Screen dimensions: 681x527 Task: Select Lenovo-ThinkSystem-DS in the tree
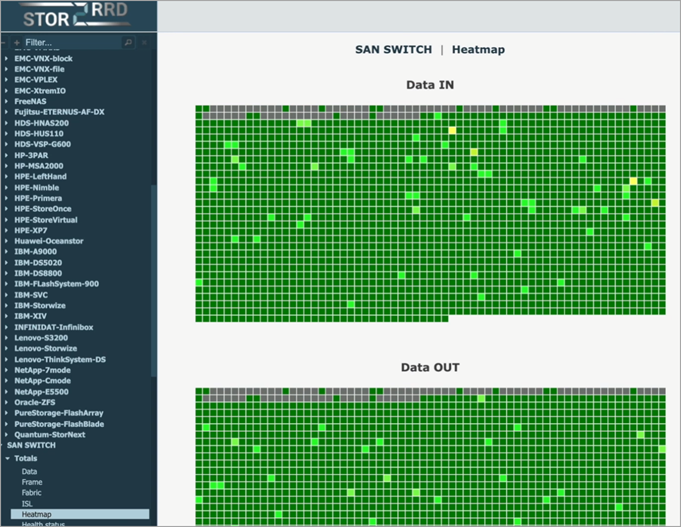(60, 359)
